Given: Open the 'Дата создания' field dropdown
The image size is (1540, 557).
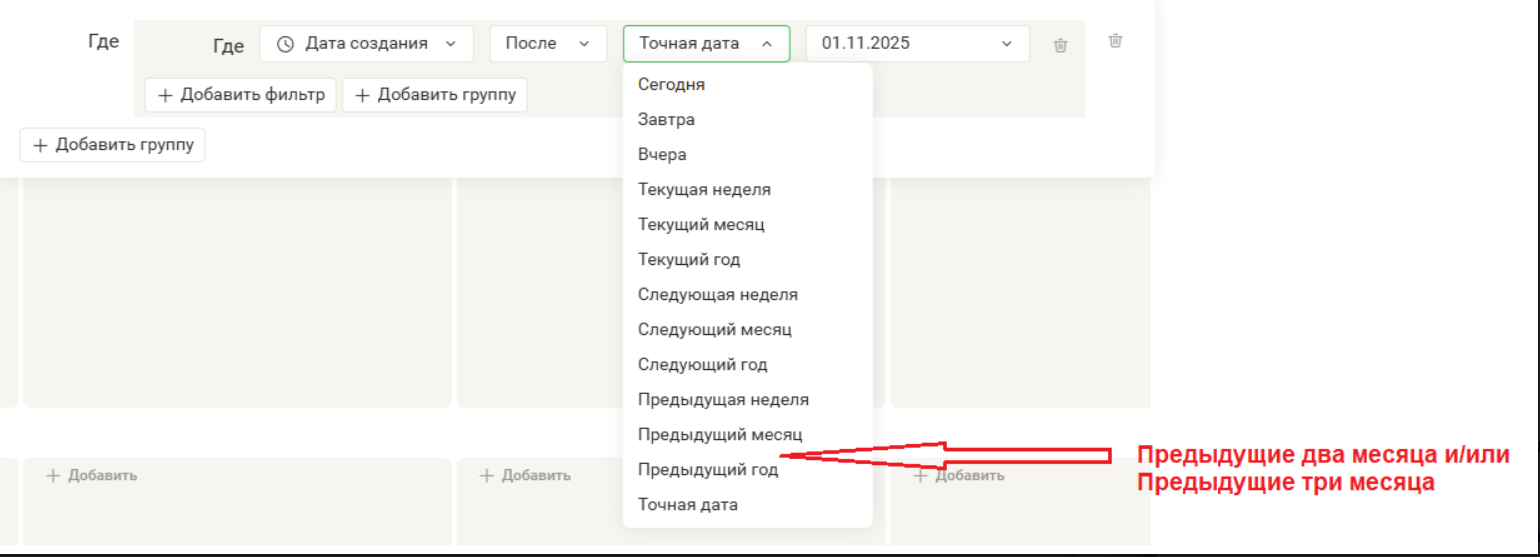Looking at the screenshot, I should coord(366,44).
